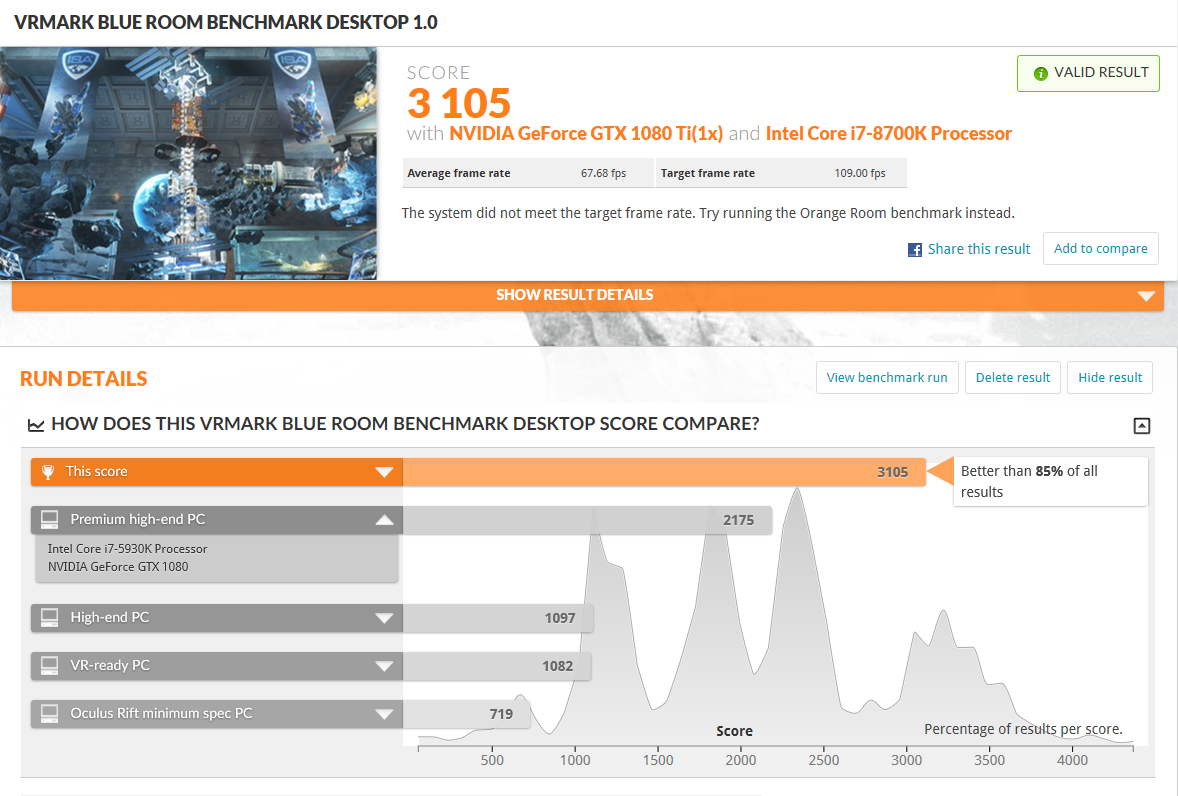1178x796 pixels.
Task: Click the 2175 Premium high-end PC bar
Action: [587, 520]
